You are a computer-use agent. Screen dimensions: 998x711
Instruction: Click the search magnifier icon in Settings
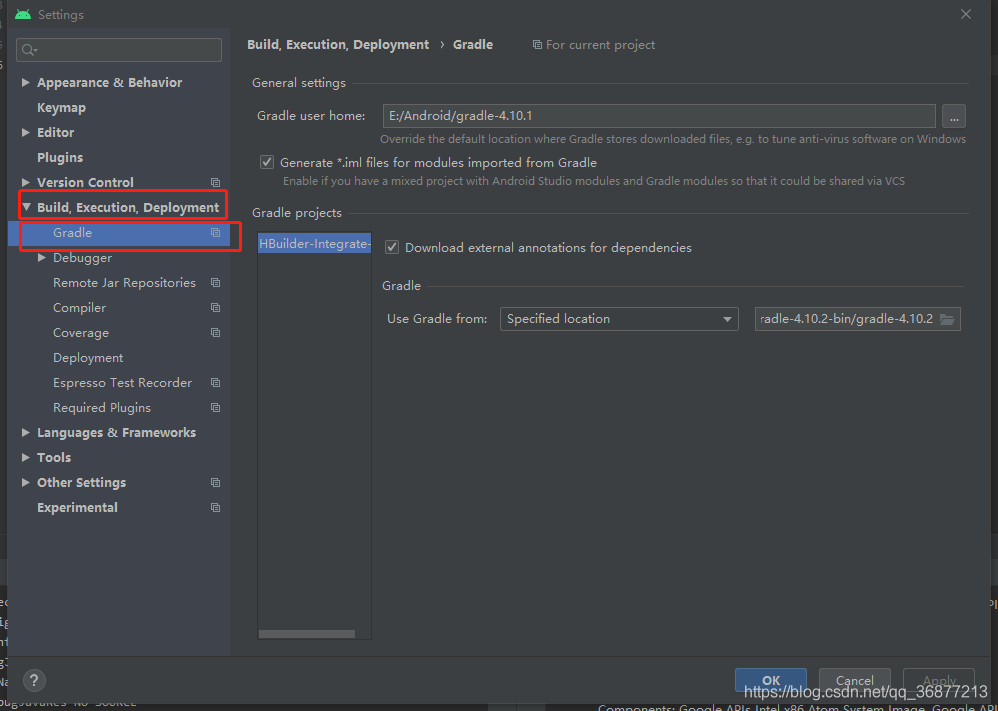29,50
